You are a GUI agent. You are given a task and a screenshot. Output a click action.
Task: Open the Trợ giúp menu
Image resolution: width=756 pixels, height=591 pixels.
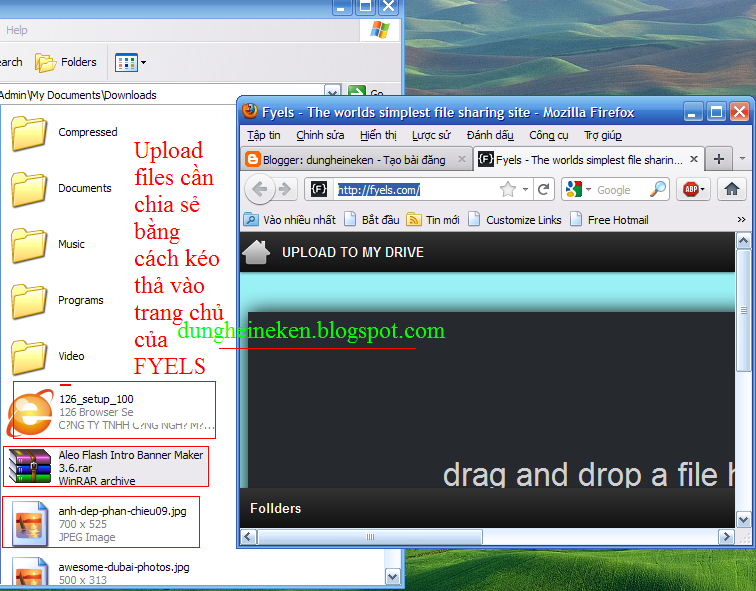[x=603, y=135]
